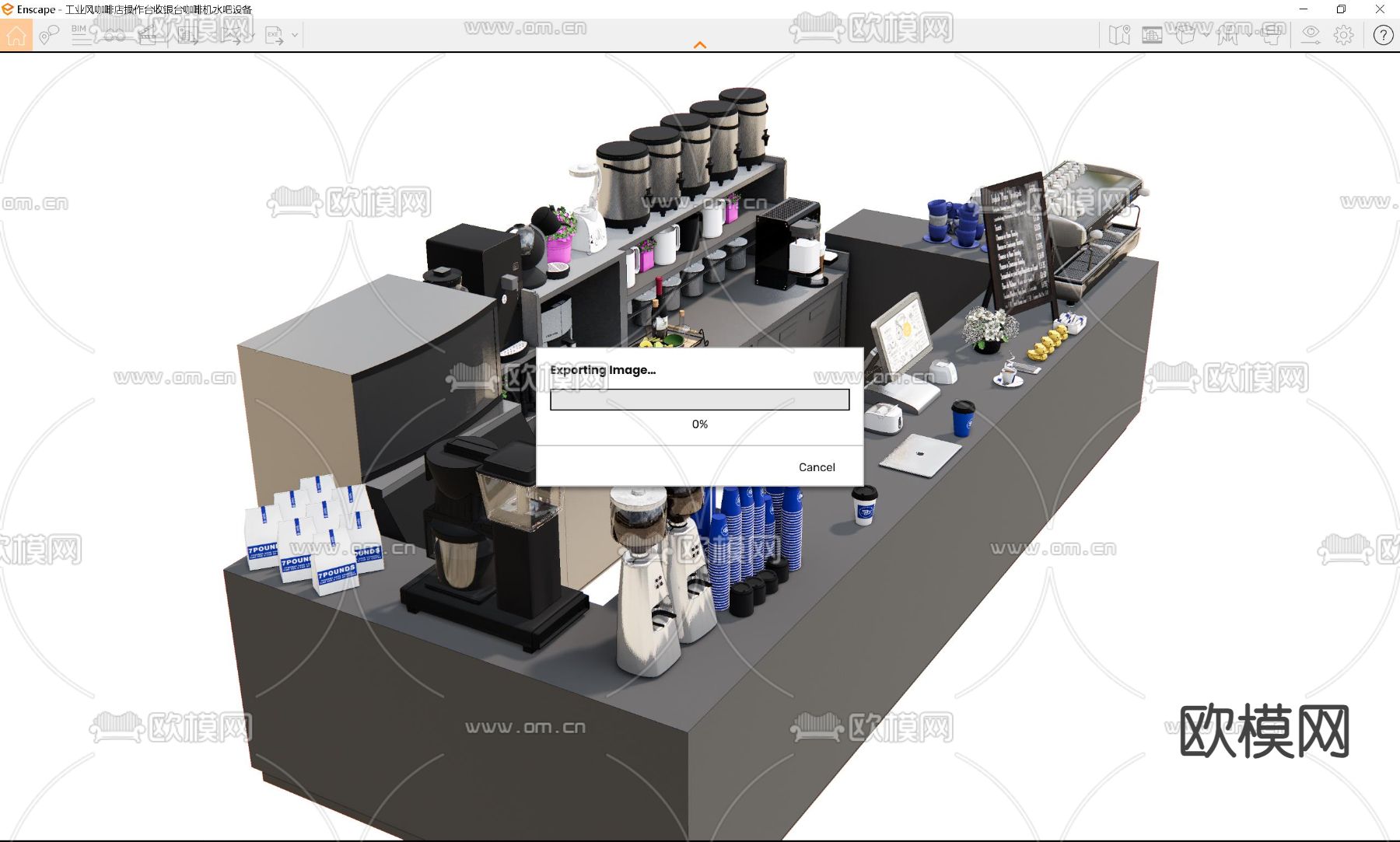Viewport: 1400px width, 842px height.
Task: Go to the Home view
Action: tap(16, 36)
